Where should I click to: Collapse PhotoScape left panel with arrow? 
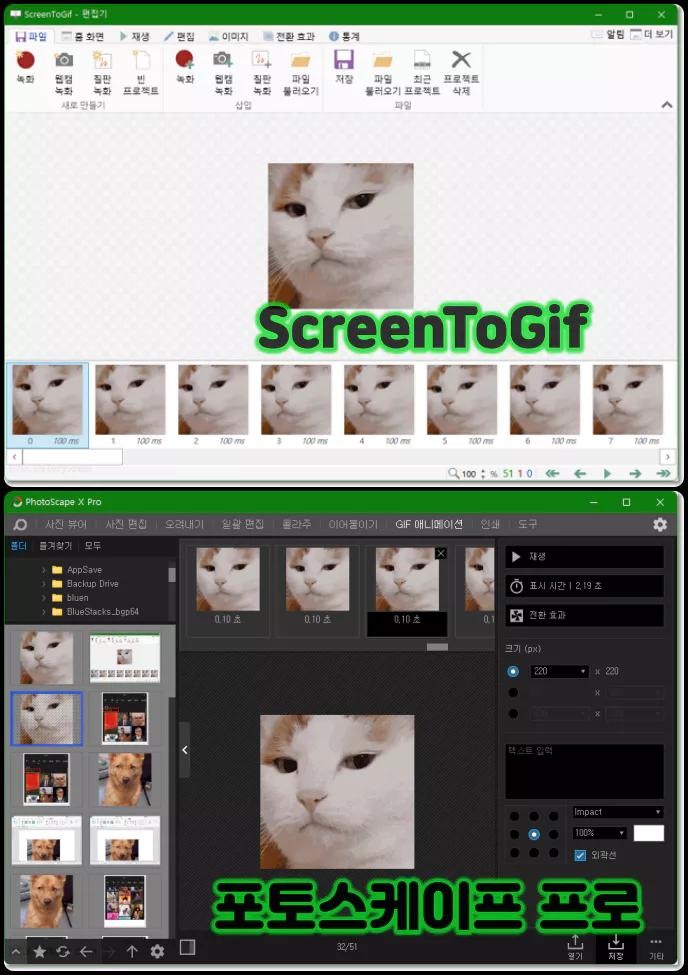[185, 750]
